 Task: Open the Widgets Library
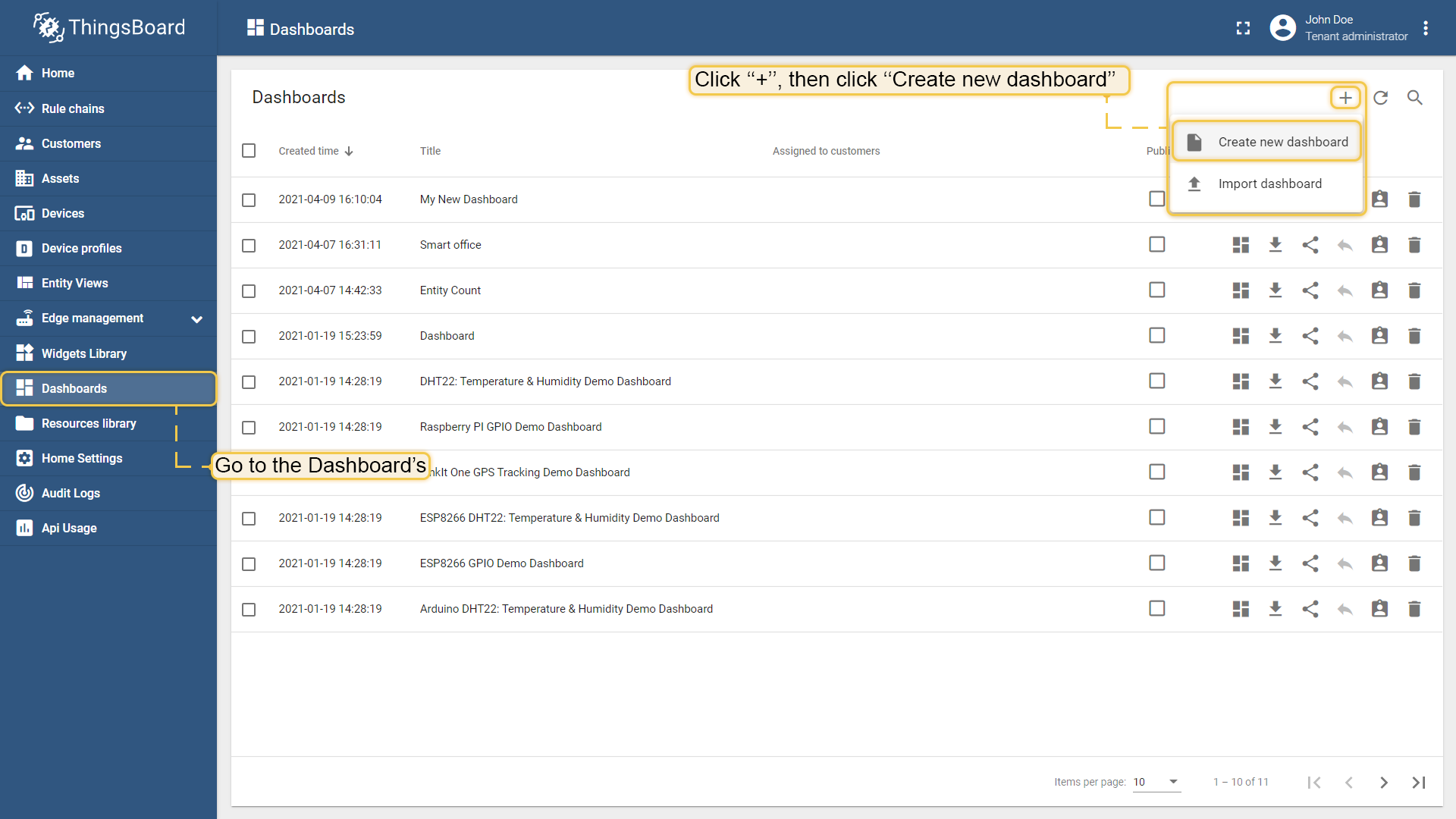coord(83,353)
